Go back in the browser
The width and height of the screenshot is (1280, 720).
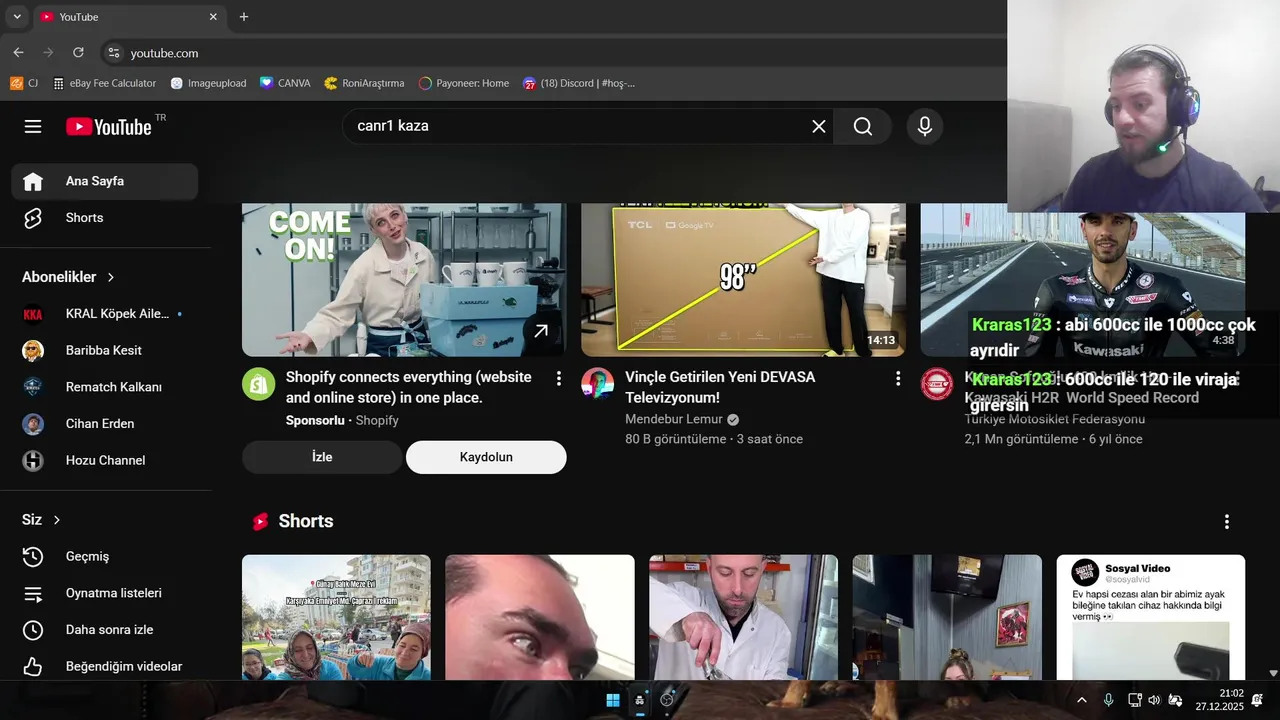pyautogui.click(x=18, y=53)
